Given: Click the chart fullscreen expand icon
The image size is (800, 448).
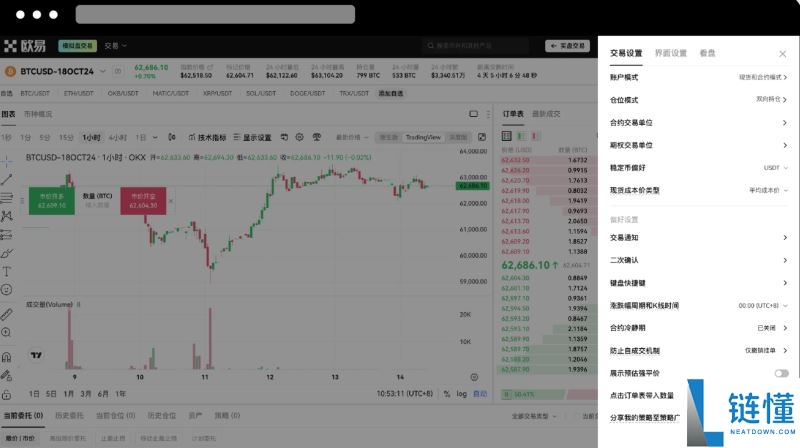Looking at the screenshot, I should [482, 137].
